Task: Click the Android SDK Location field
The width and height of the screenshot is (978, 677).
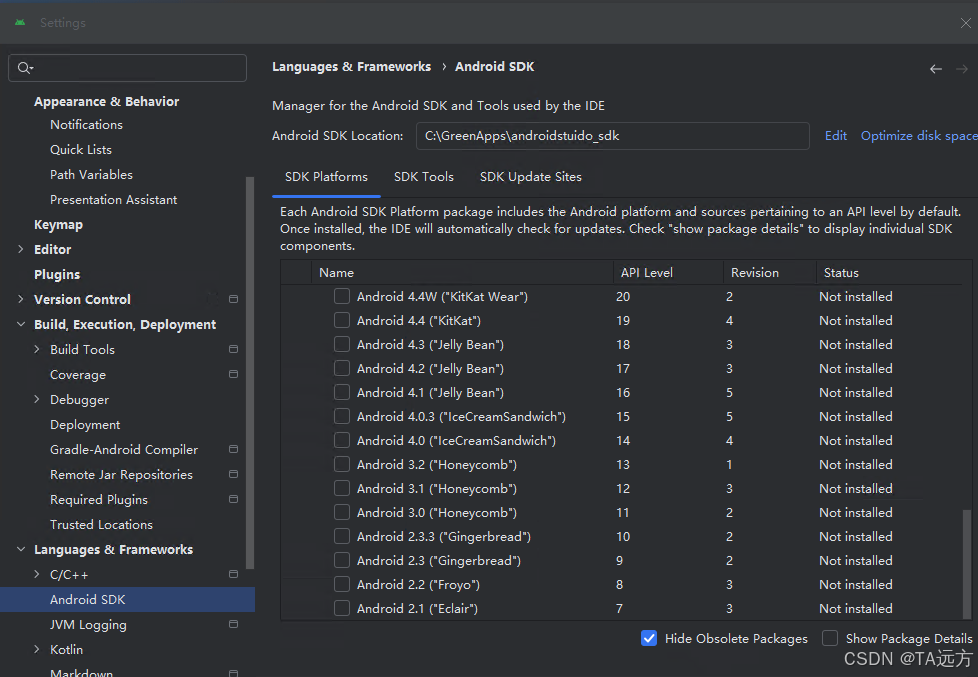Action: (x=612, y=136)
